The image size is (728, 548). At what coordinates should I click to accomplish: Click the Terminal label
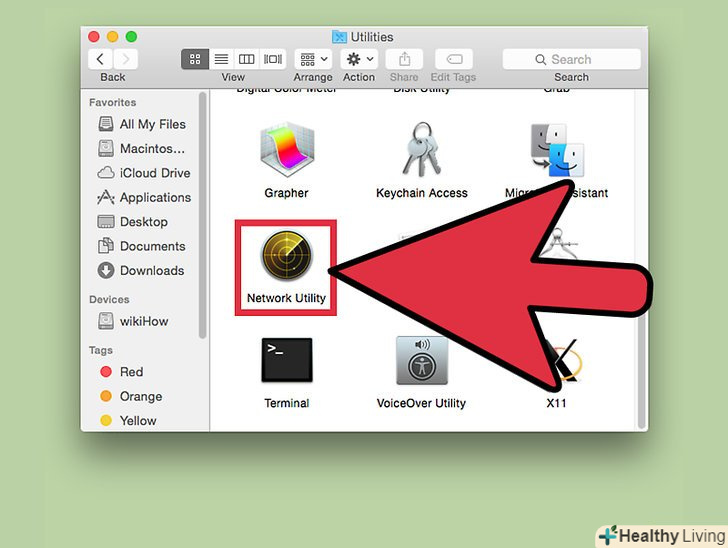[x=286, y=403]
